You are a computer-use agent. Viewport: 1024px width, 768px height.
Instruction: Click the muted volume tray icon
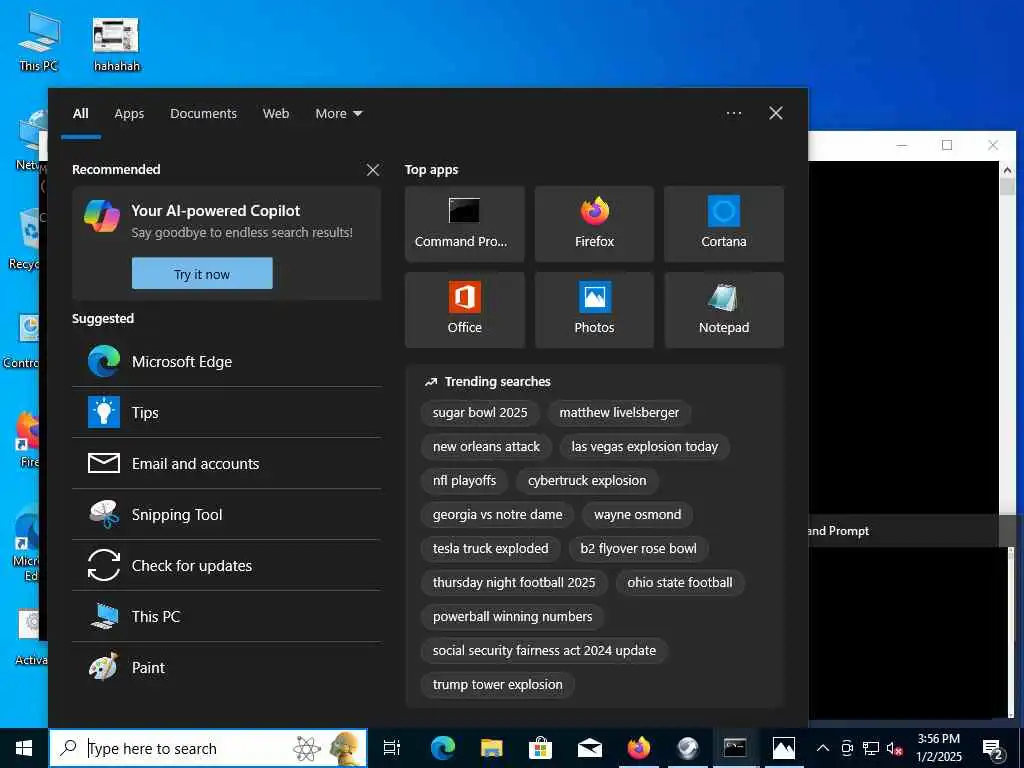(x=894, y=748)
